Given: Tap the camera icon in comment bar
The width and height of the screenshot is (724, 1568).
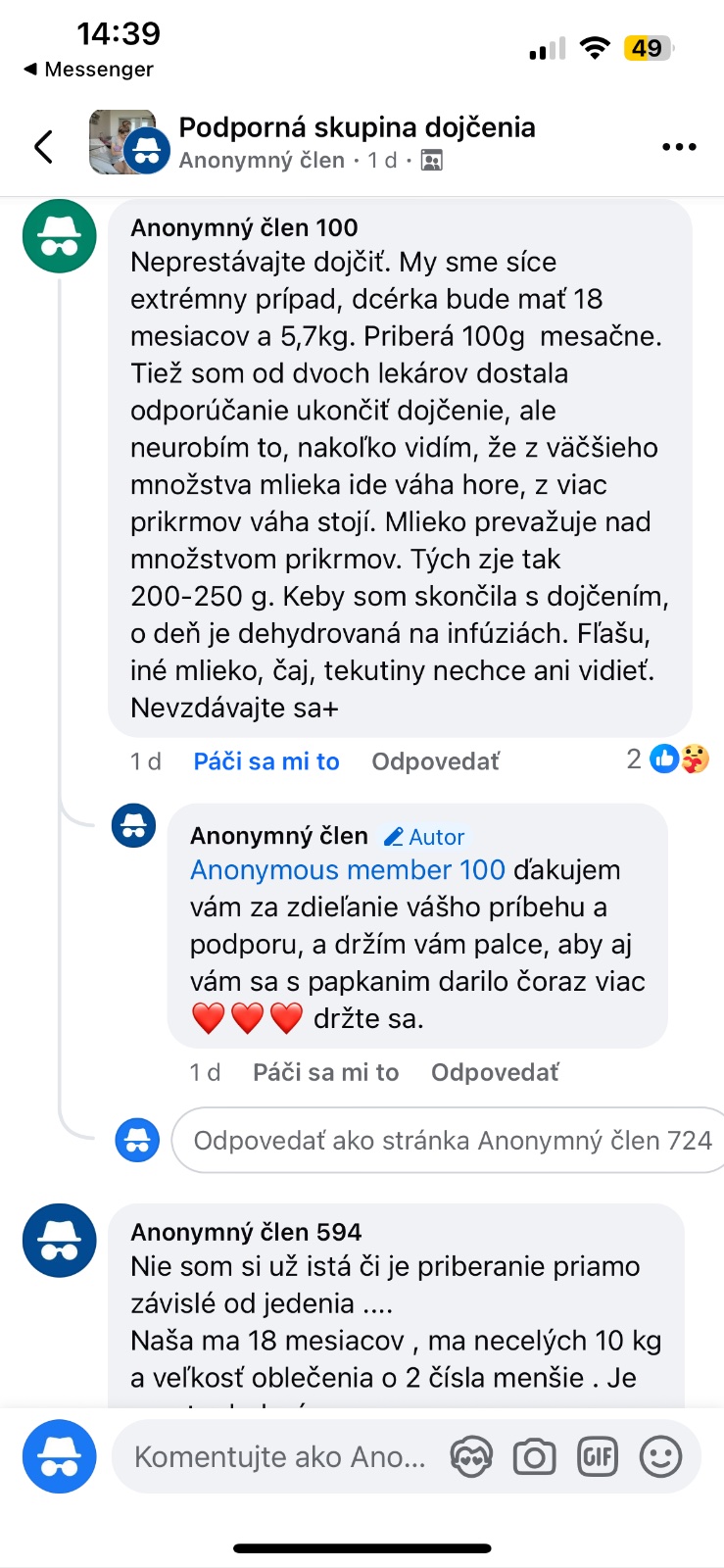Looking at the screenshot, I should tap(534, 1457).
